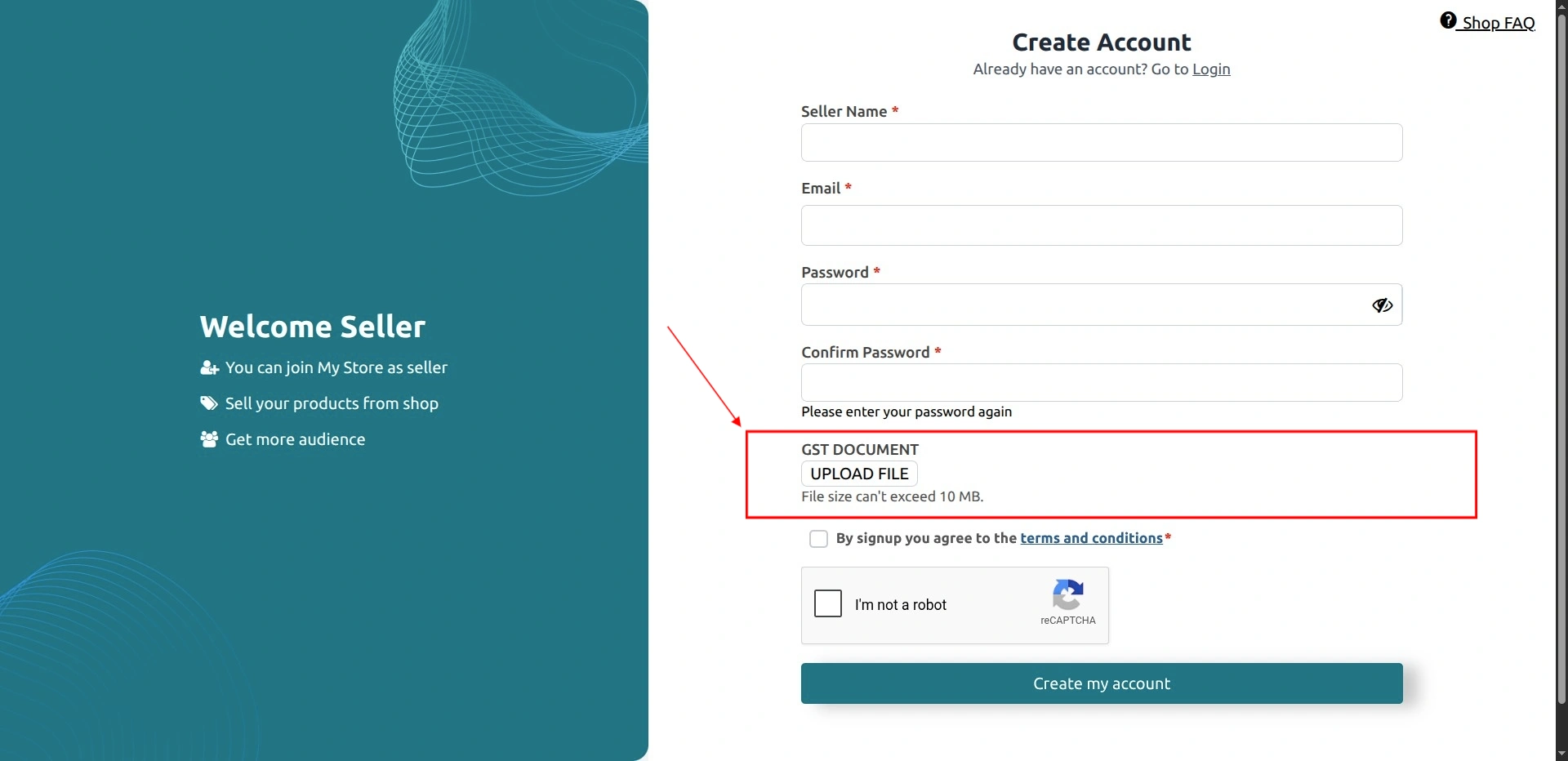Tick the I'm not a robot checkbox
1568x761 pixels.
point(828,603)
